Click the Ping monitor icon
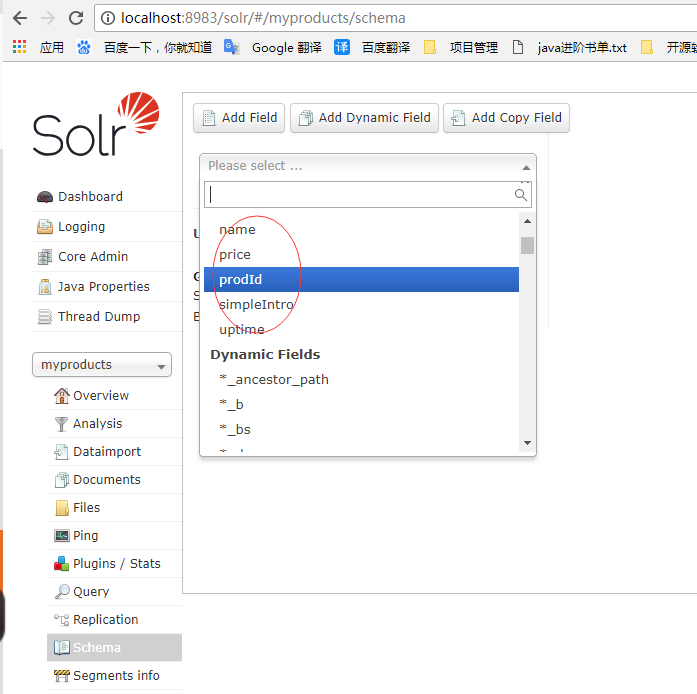The height and width of the screenshot is (694, 697). pyautogui.click(x=62, y=536)
